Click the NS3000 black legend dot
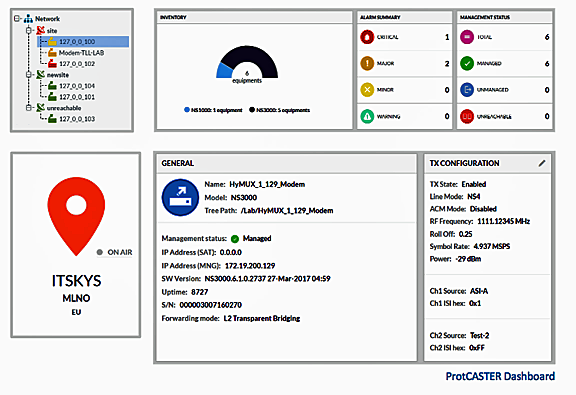576x395 pixels. pos(252,109)
